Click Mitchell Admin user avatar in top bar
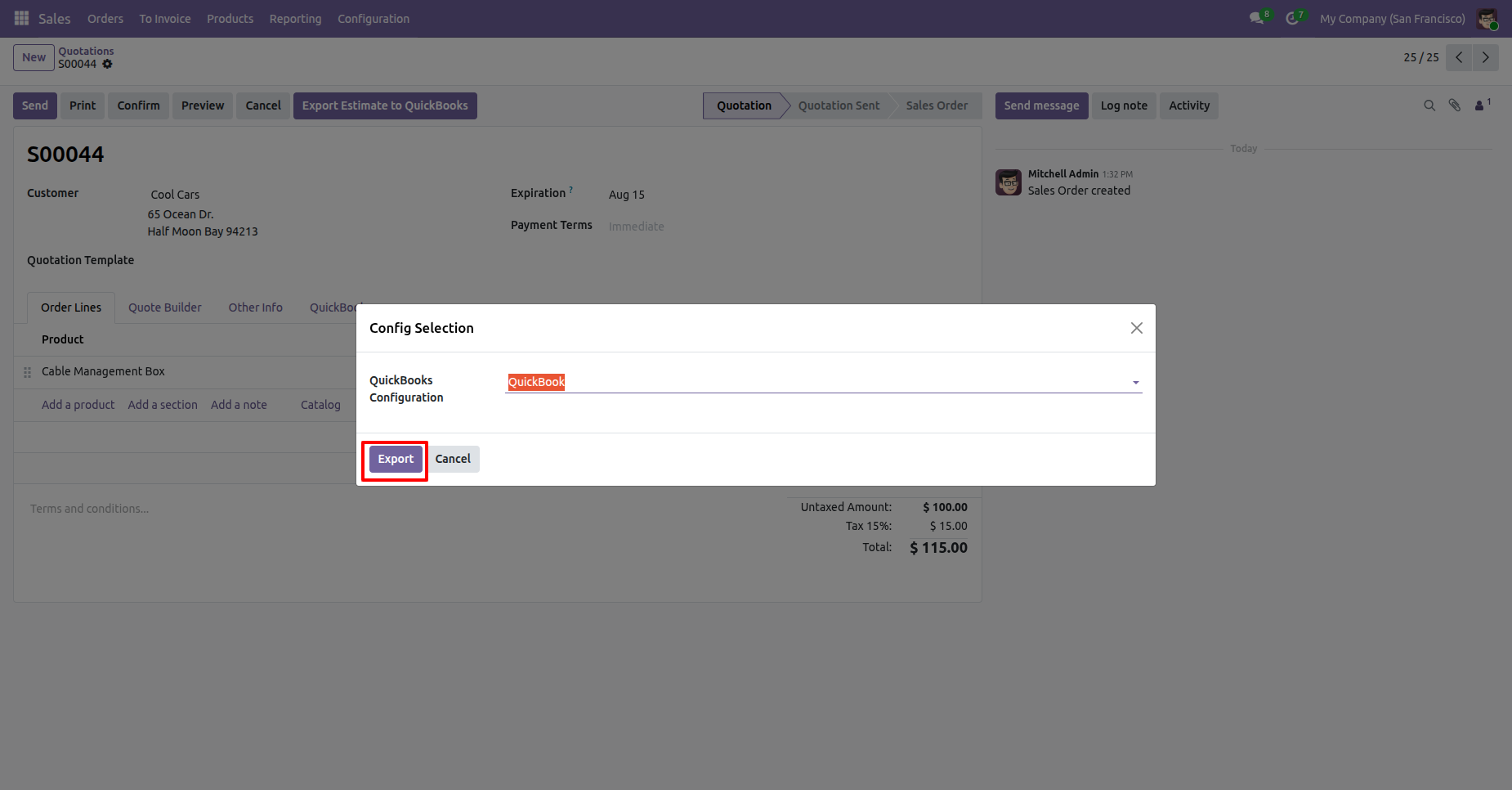Screen dimensions: 1512x790 [1487, 19]
